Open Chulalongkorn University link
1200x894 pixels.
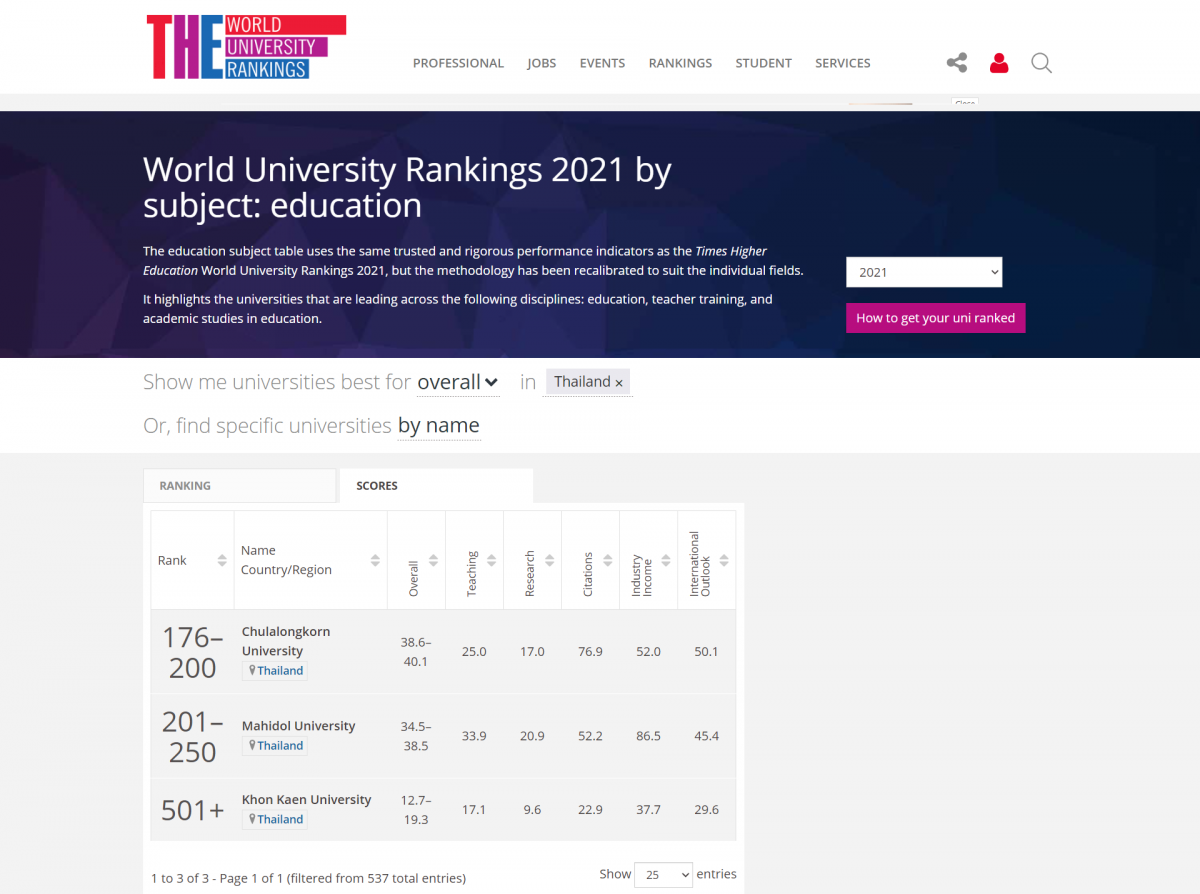(x=286, y=641)
